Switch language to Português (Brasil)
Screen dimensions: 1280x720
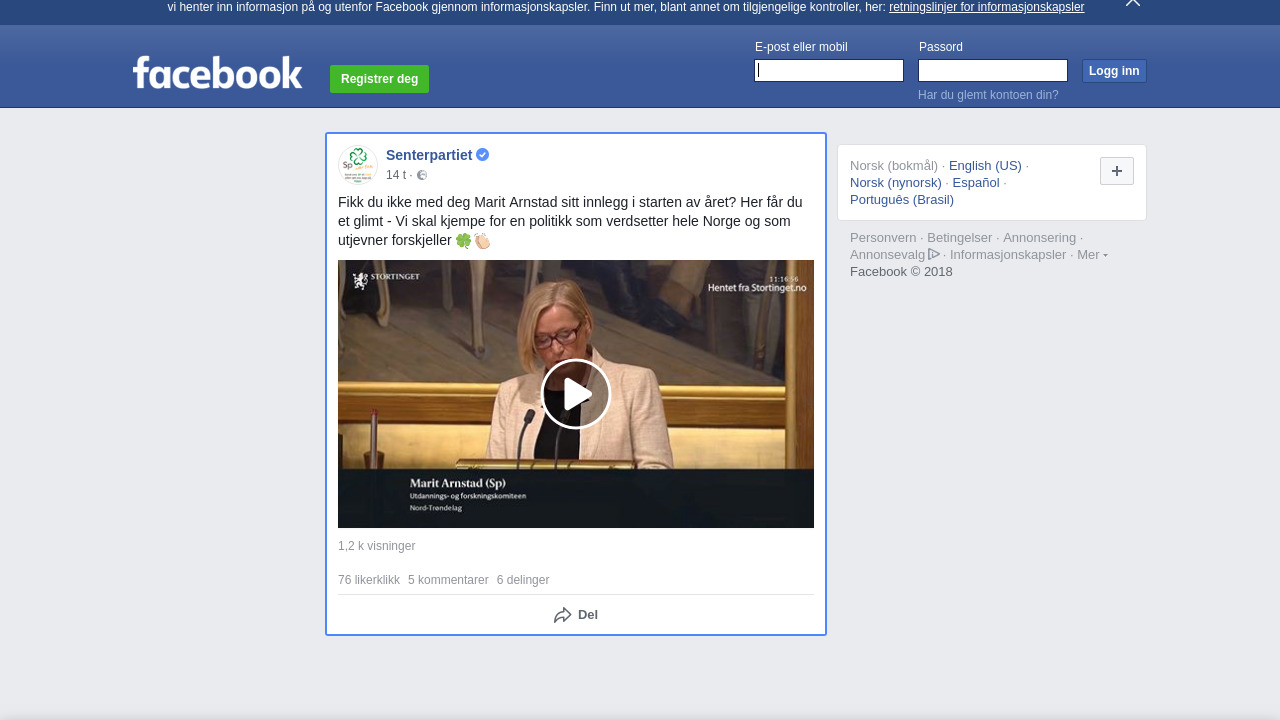click(x=902, y=200)
